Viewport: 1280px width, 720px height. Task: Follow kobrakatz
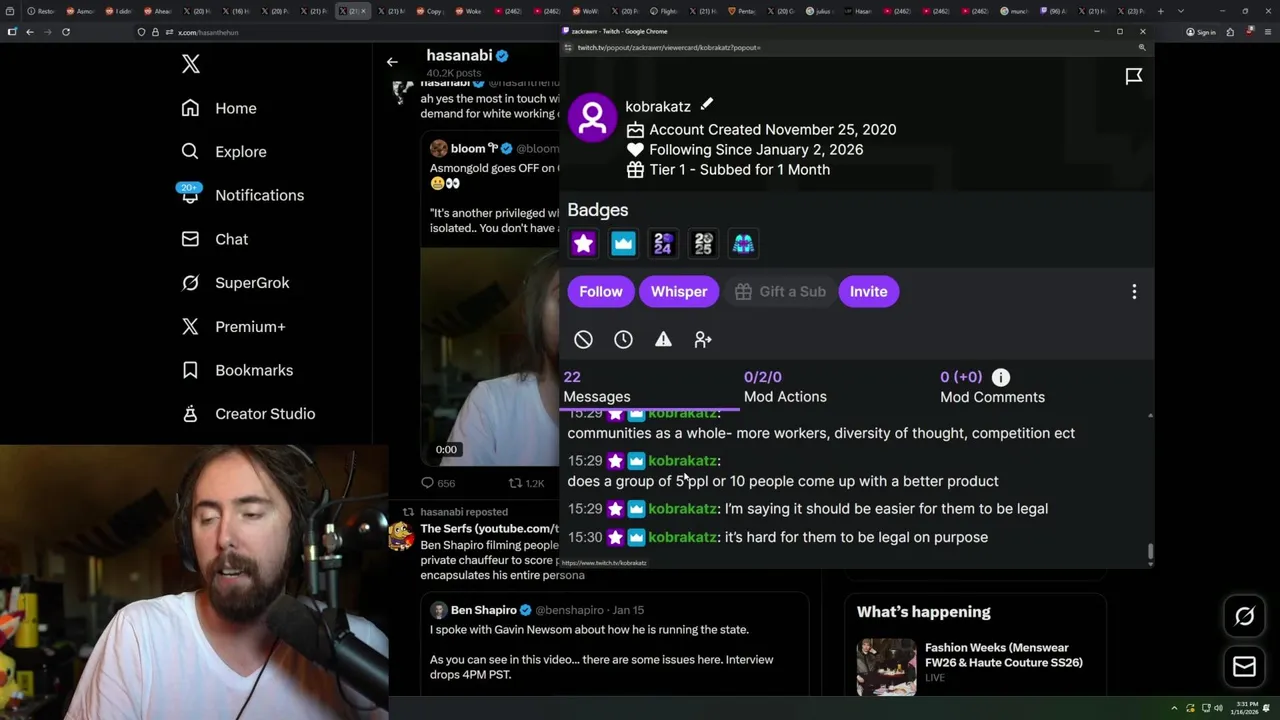pos(601,292)
